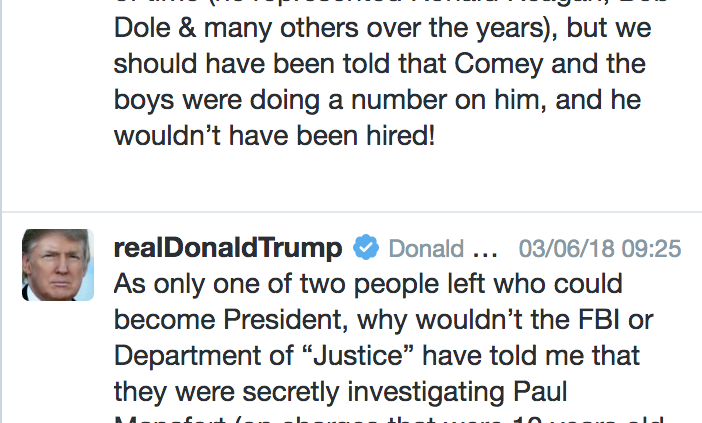Click the truncated 'Donald' display name
The height and width of the screenshot is (423, 702).
426,248
